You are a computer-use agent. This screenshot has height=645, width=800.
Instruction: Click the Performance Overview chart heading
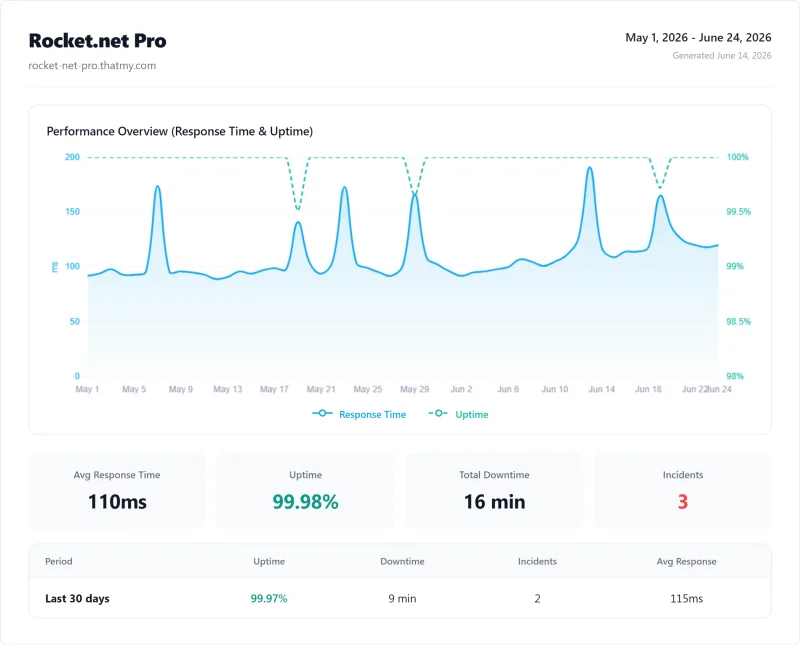click(180, 132)
